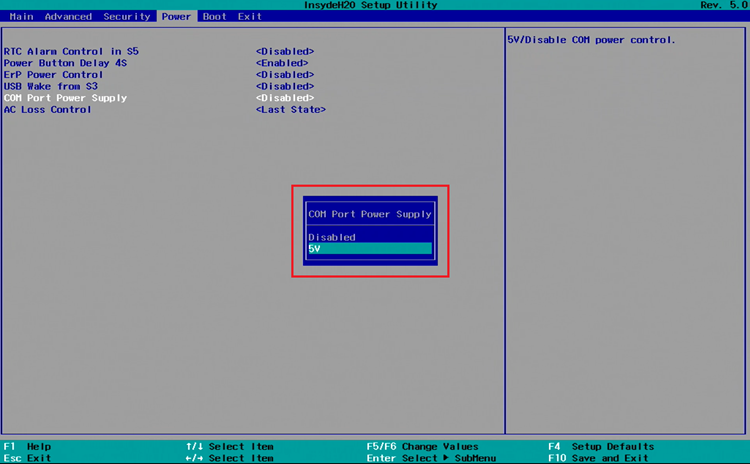Open the Exit tab
This screenshot has height=464, width=750.
(250, 16)
